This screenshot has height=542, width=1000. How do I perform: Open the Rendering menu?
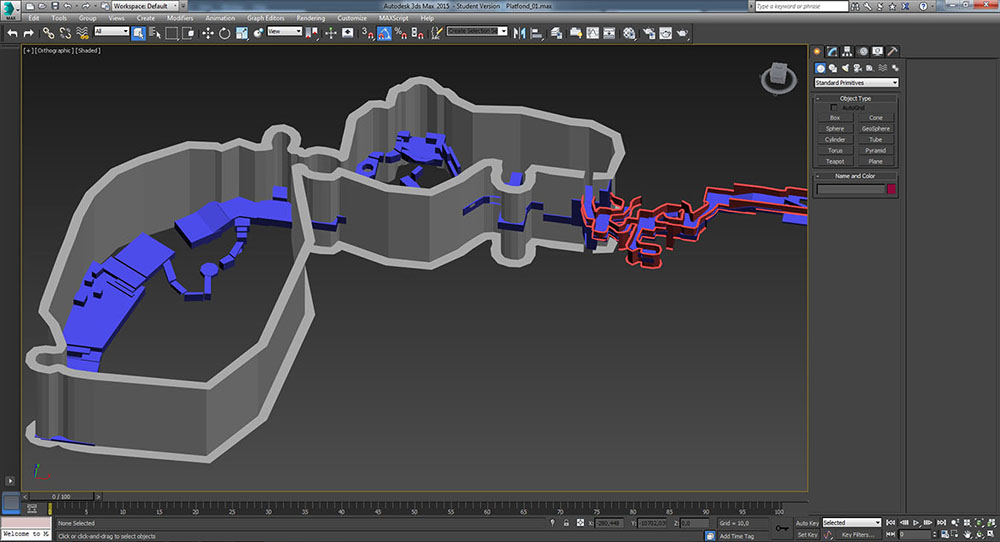(310, 18)
